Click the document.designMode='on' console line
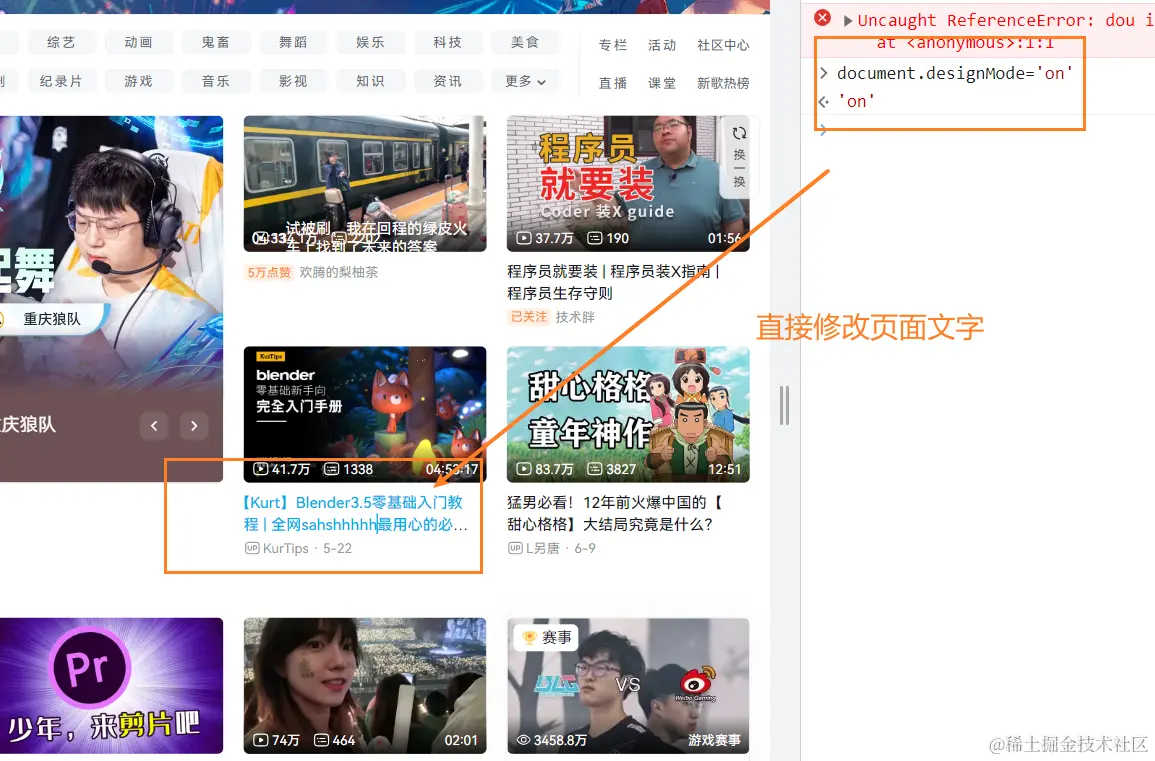Viewport: 1155px width, 761px height. tap(955, 73)
